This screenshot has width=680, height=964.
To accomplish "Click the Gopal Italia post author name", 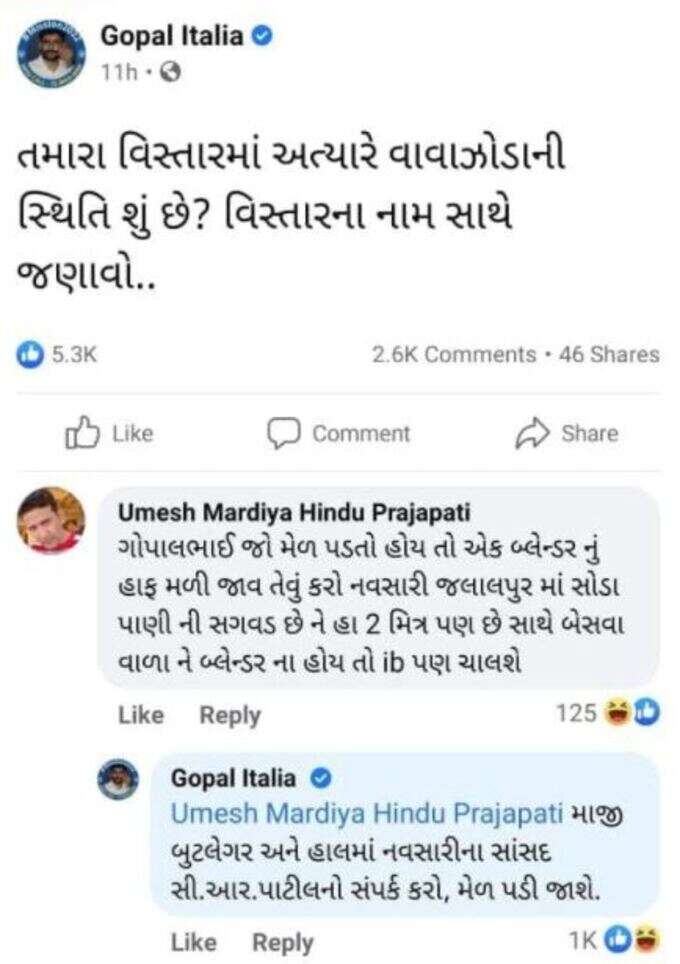I will click(171, 37).
